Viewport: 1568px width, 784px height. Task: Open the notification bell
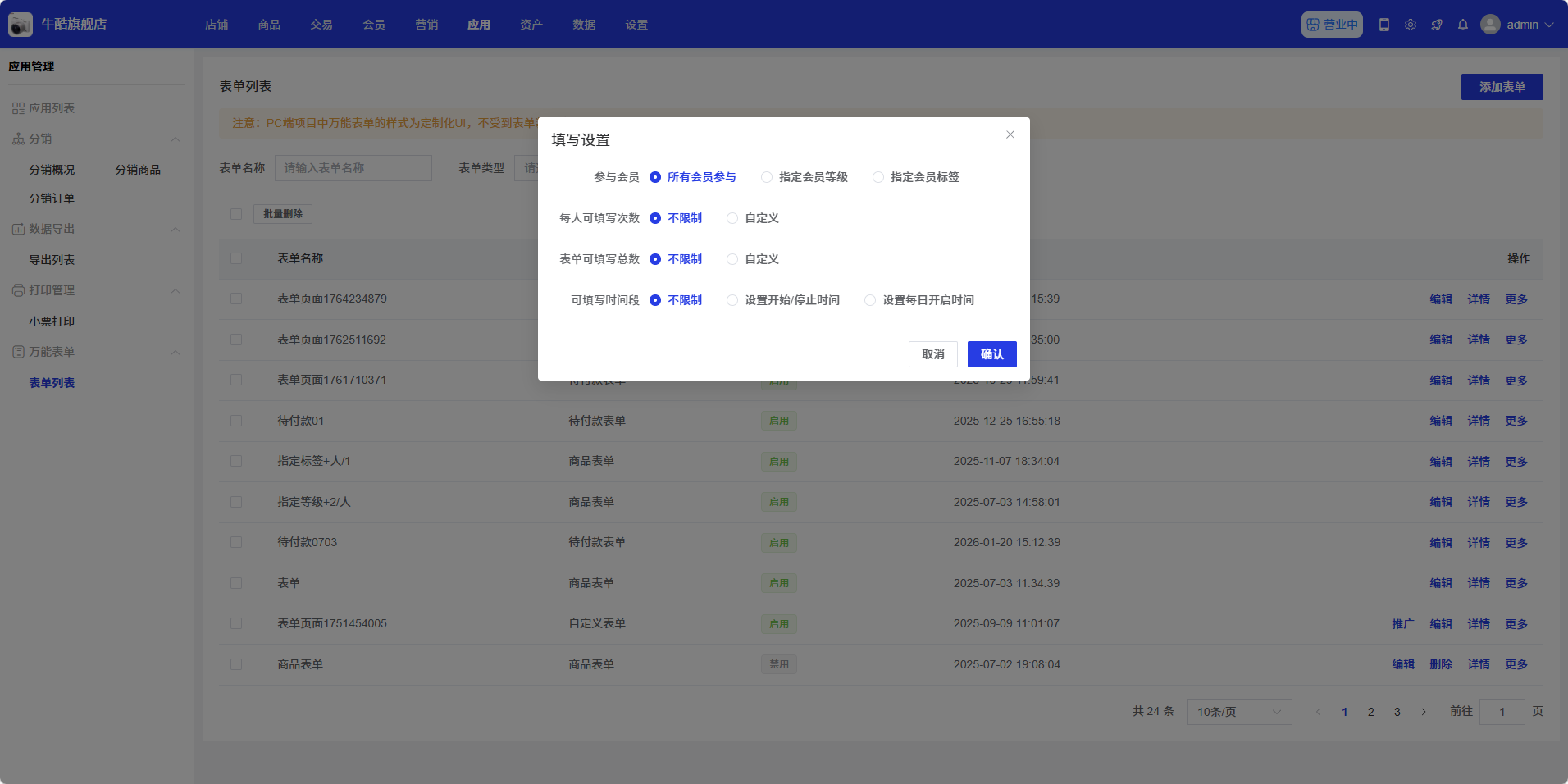[1463, 25]
